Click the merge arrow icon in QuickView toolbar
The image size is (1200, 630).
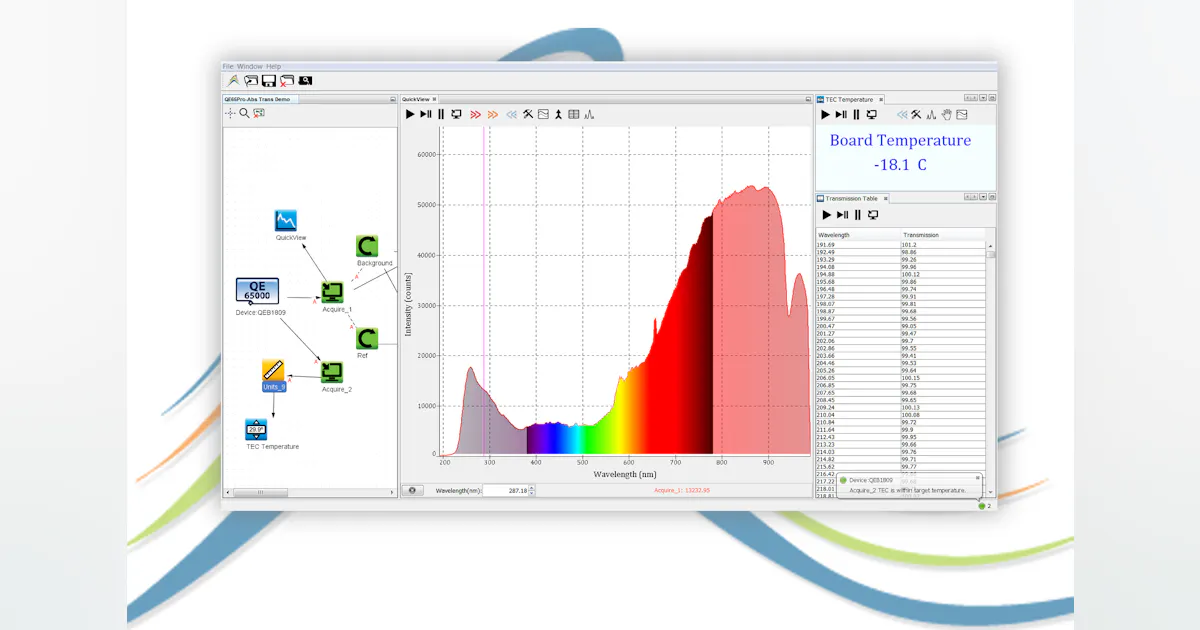558,114
